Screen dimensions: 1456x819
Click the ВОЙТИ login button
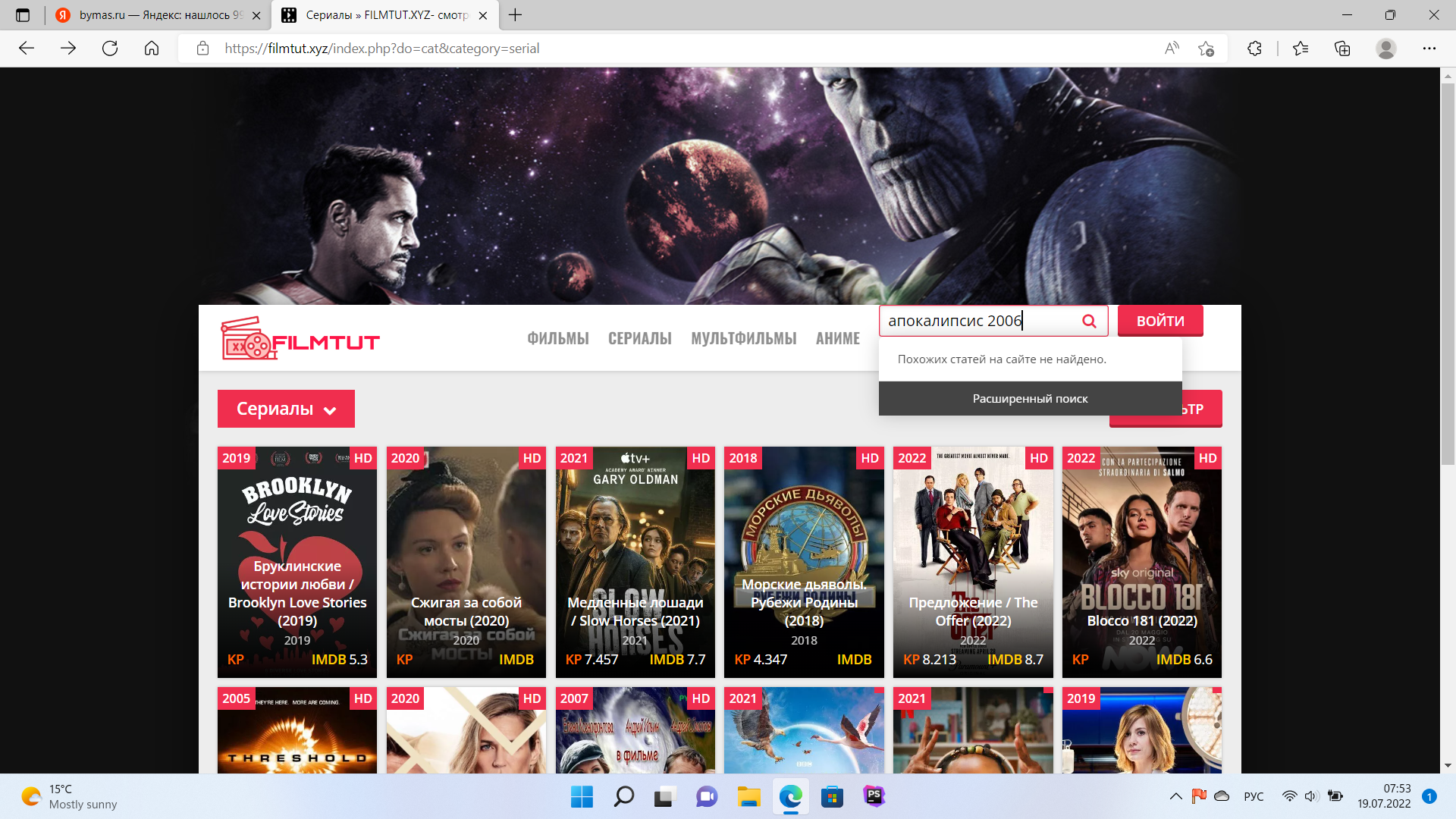tap(1159, 321)
